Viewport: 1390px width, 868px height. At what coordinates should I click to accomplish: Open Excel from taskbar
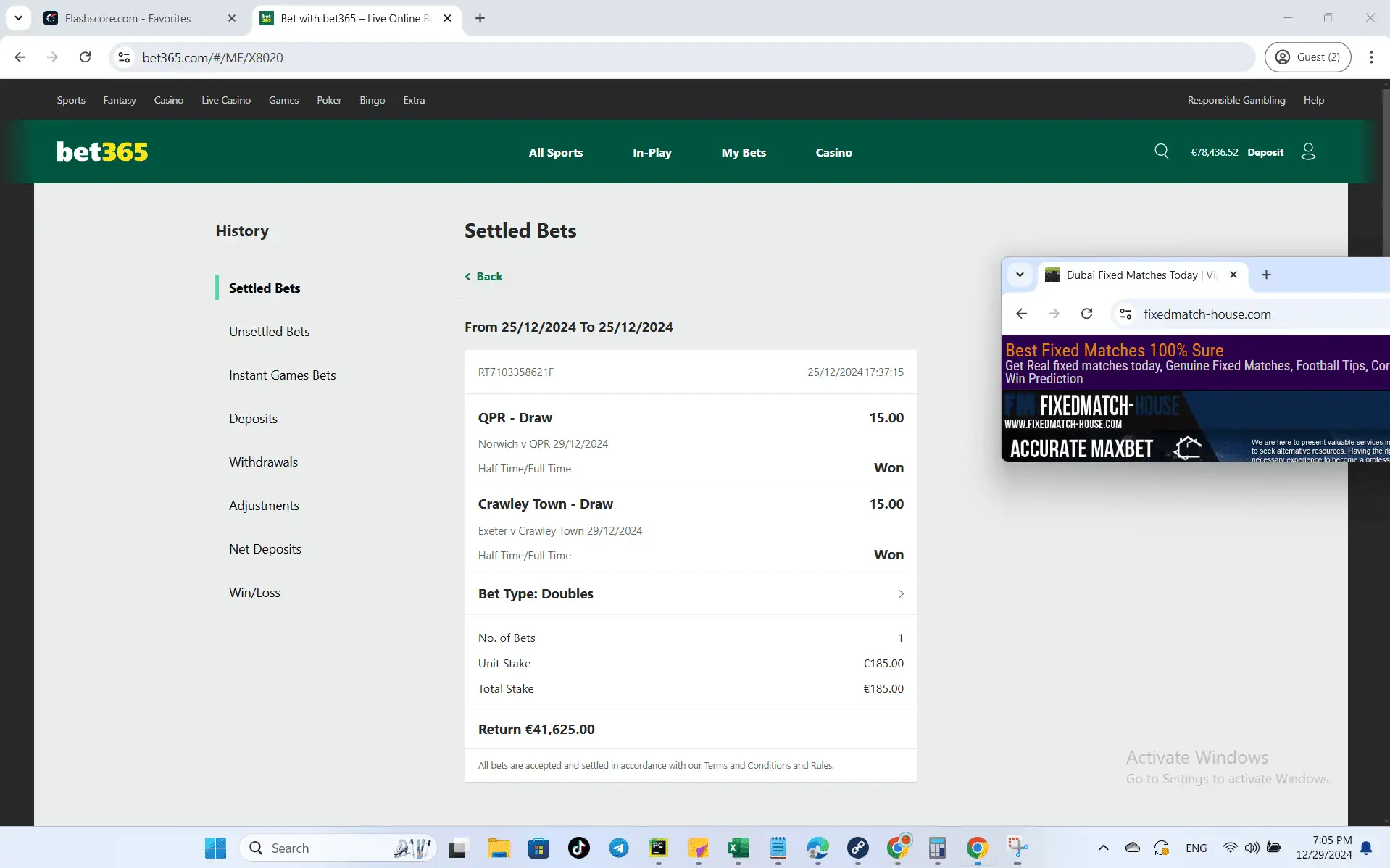[x=738, y=848]
